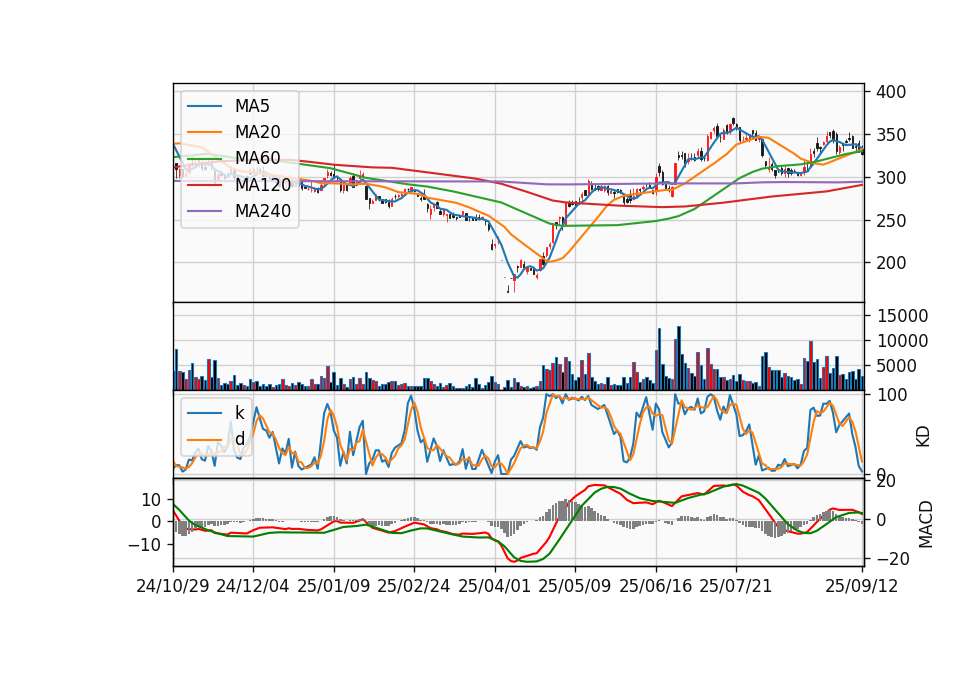Screen dimensions: 960x690
Task: Click the MA20 legend label
Action: pyautogui.click(x=257, y=132)
